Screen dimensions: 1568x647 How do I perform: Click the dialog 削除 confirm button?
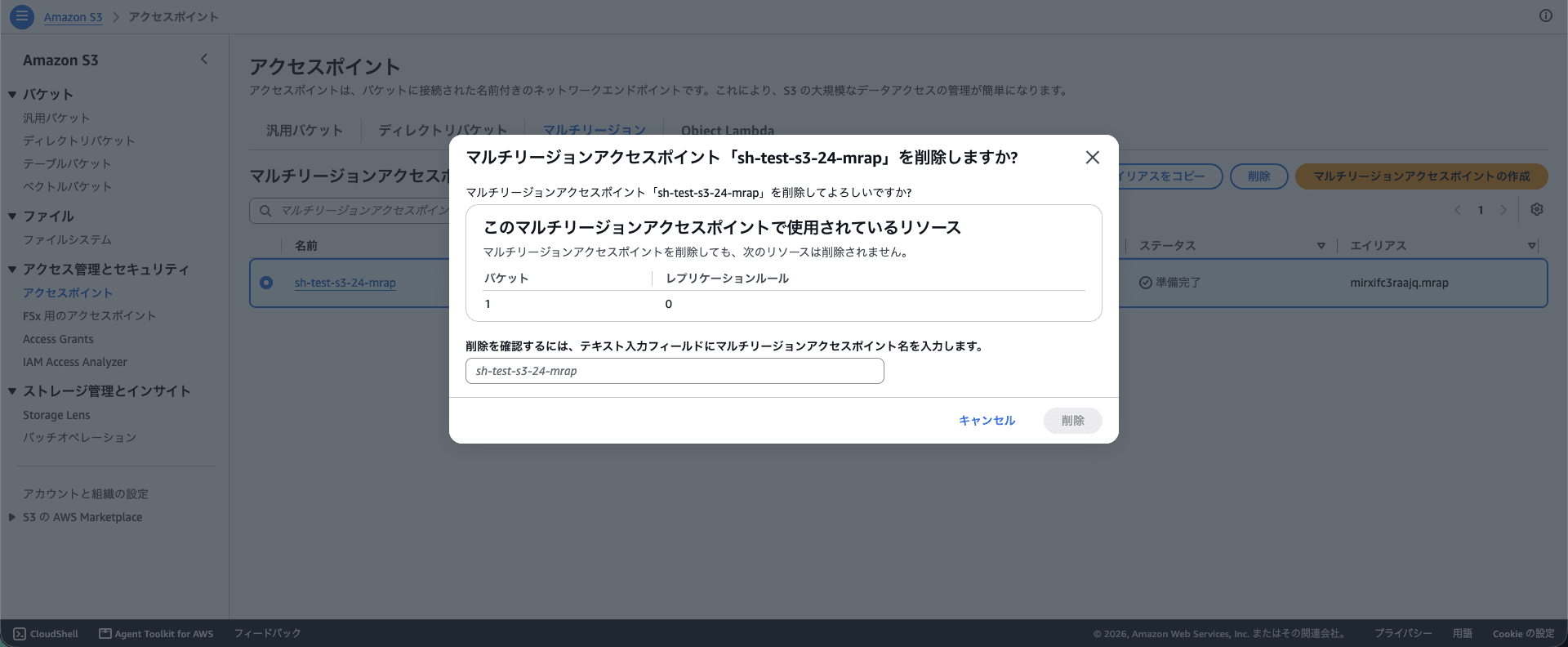[1073, 421]
